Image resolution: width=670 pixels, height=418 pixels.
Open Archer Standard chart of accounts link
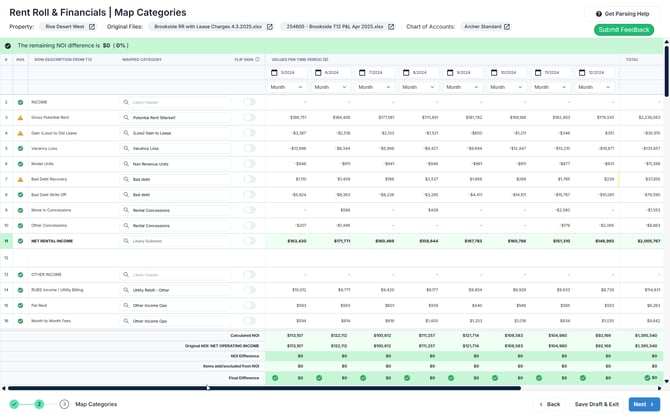click(507, 27)
